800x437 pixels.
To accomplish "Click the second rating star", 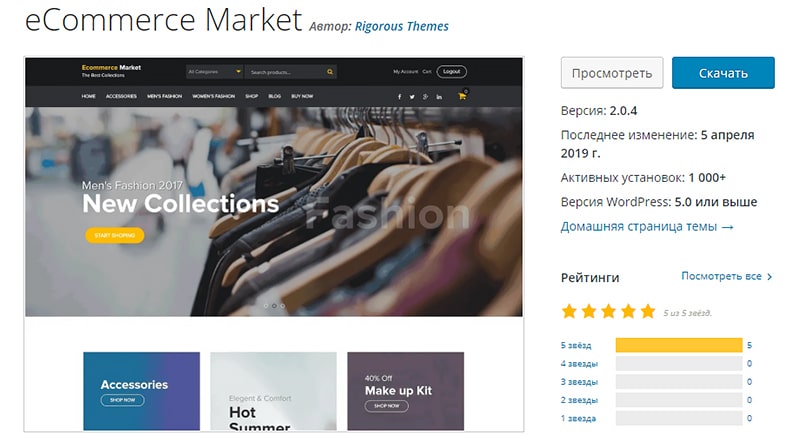I will (x=589, y=311).
